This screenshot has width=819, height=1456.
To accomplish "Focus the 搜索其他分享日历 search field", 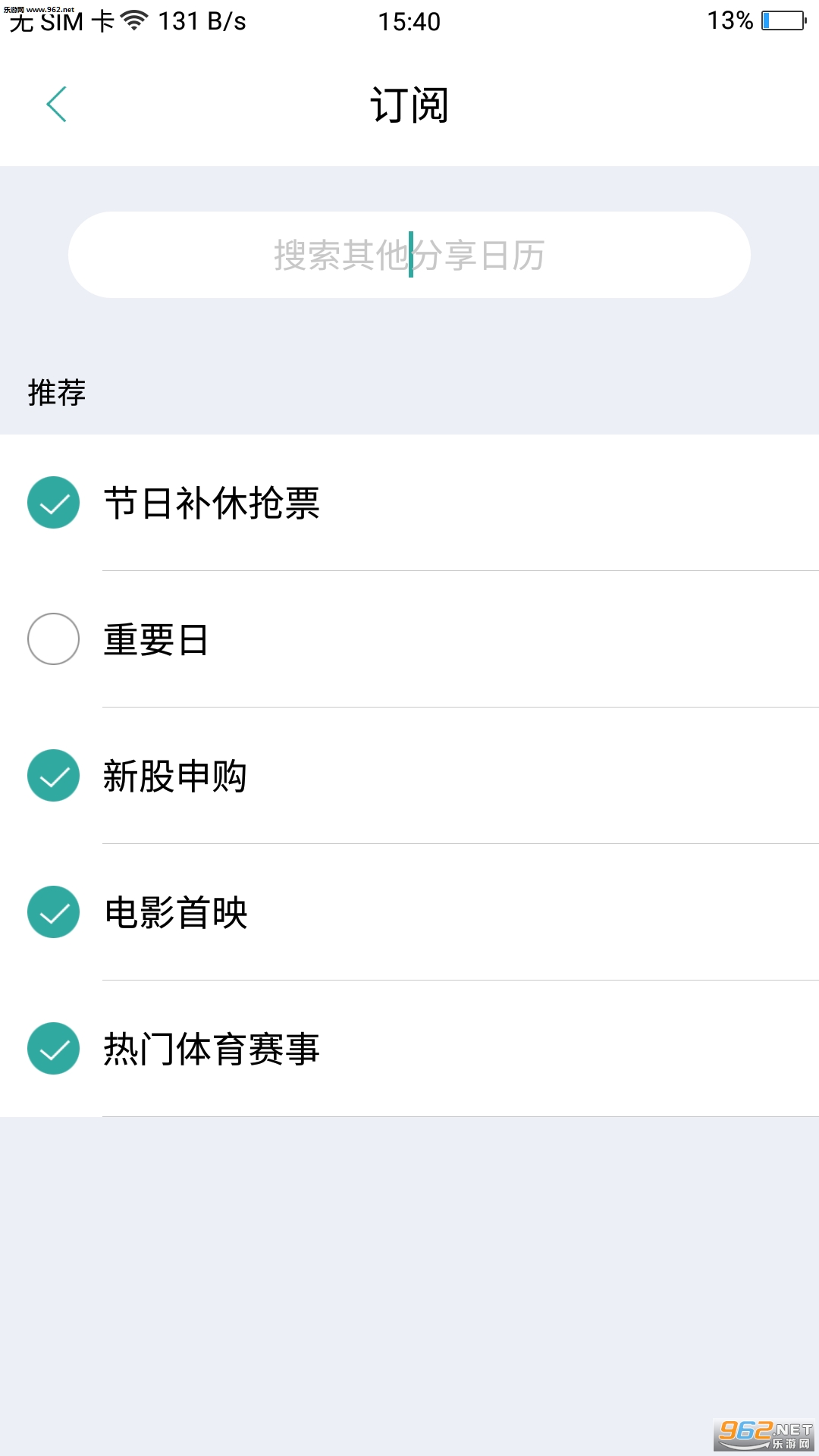I will click(409, 255).
